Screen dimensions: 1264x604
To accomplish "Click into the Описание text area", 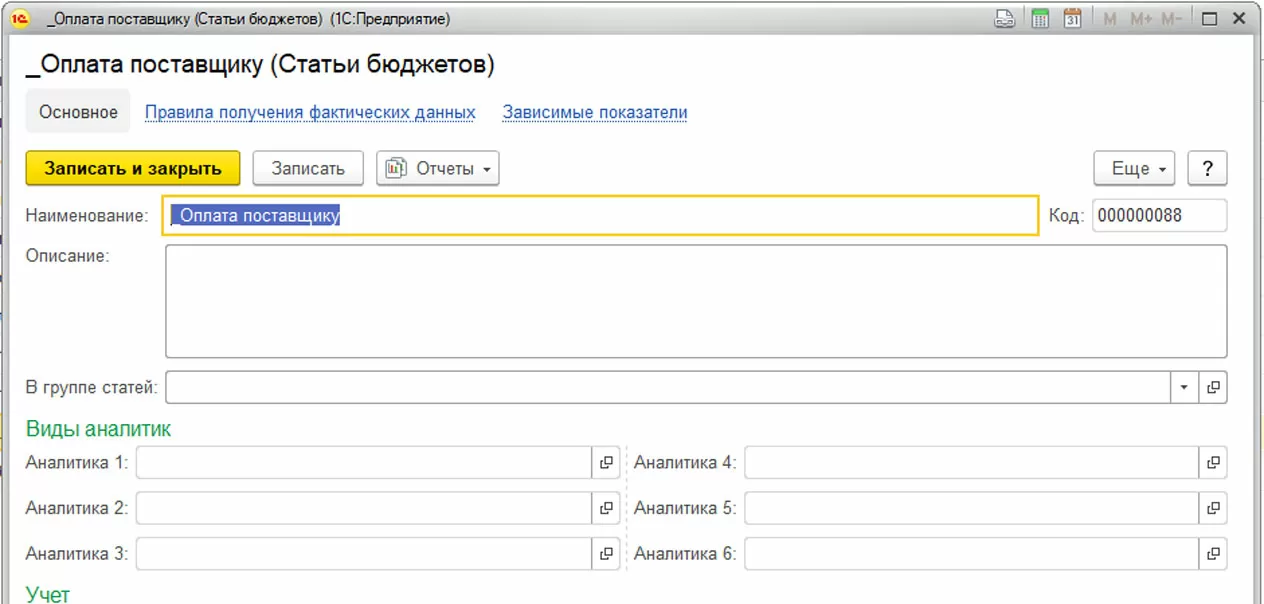I will tap(696, 301).
